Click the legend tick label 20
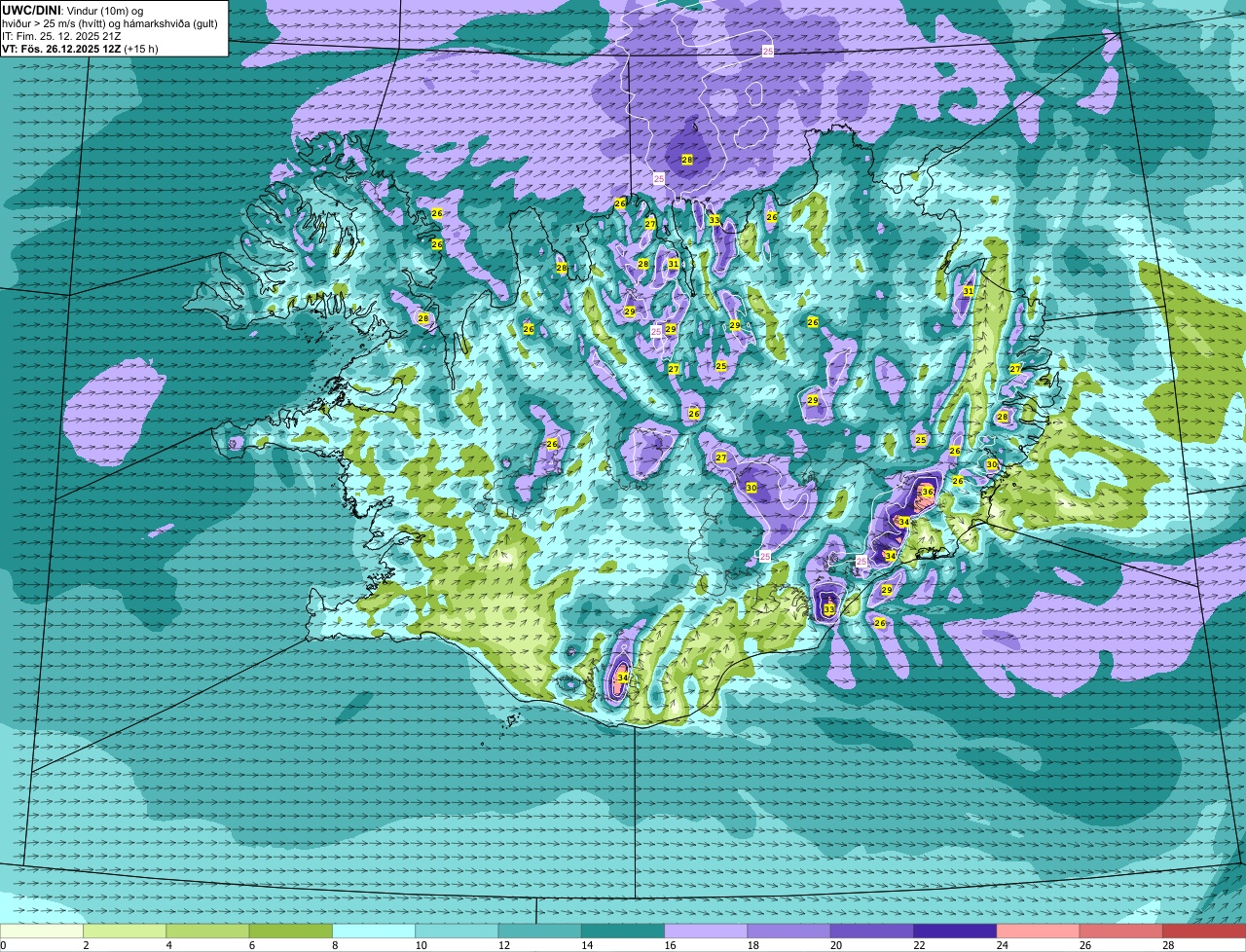Screen dimensions: 1246x952 (836, 945)
